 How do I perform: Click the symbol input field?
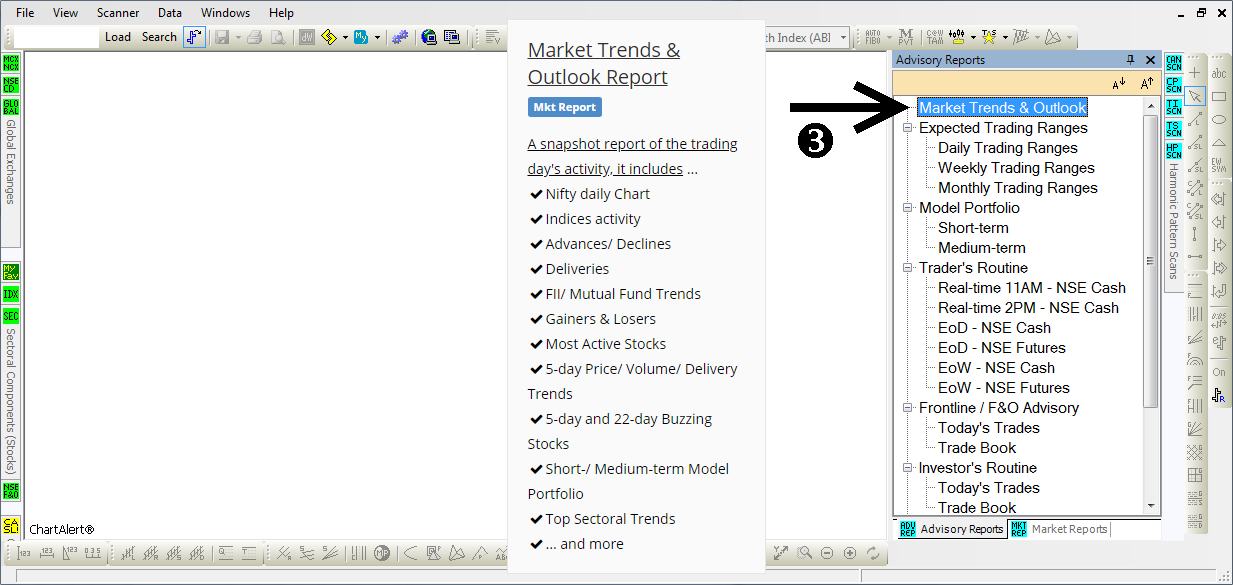point(57,37)
